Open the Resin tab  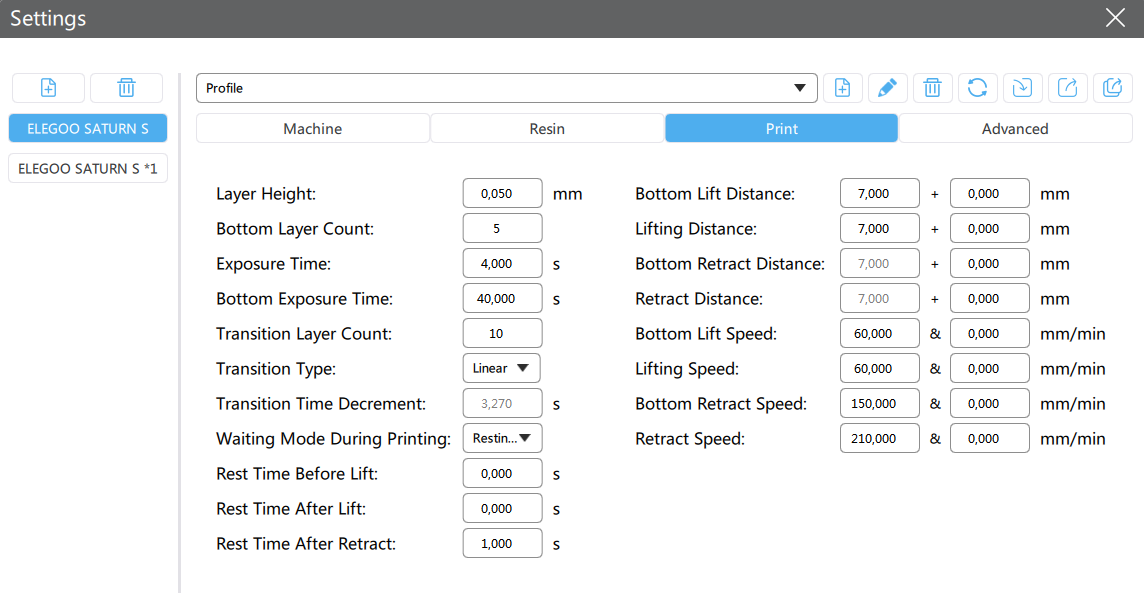point(547,129)
